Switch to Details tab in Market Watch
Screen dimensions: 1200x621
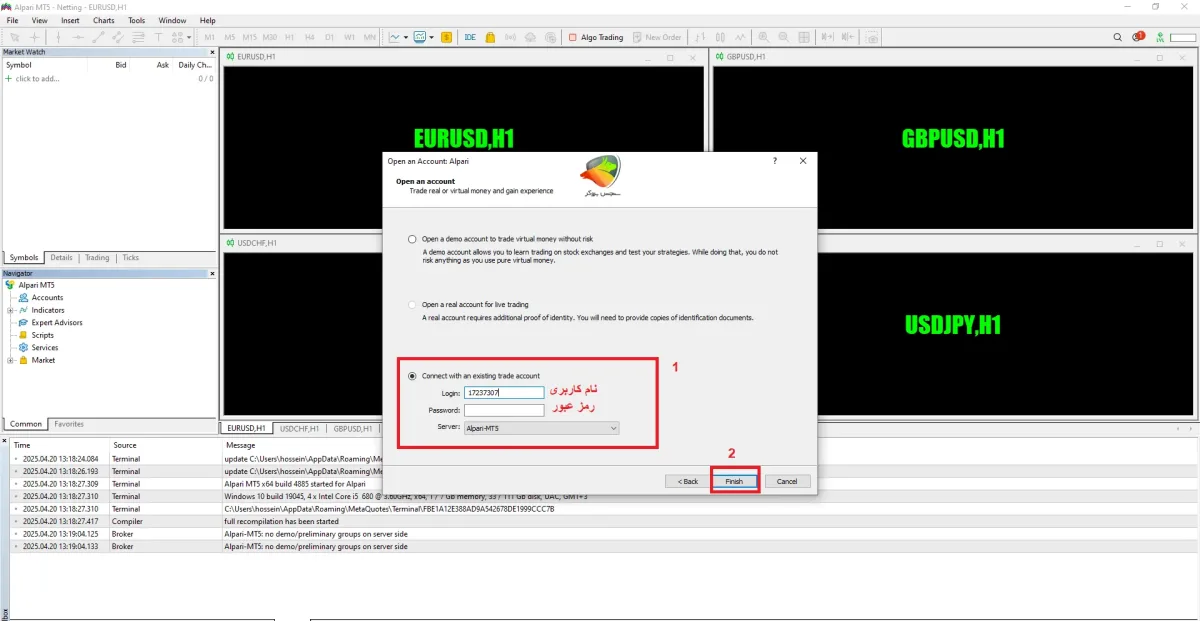click(61, 258)
